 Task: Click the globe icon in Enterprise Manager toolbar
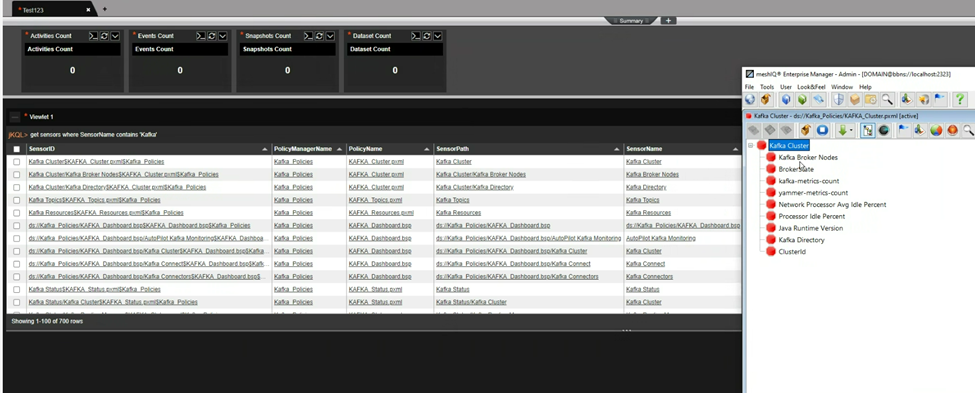(750, 99)
